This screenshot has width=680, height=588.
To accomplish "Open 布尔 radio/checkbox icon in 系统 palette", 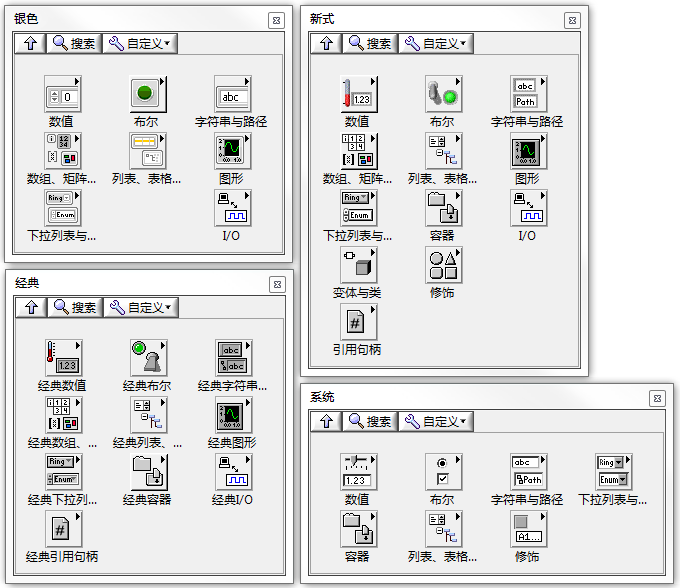I will pyautogui.click(x=442, y=472).
